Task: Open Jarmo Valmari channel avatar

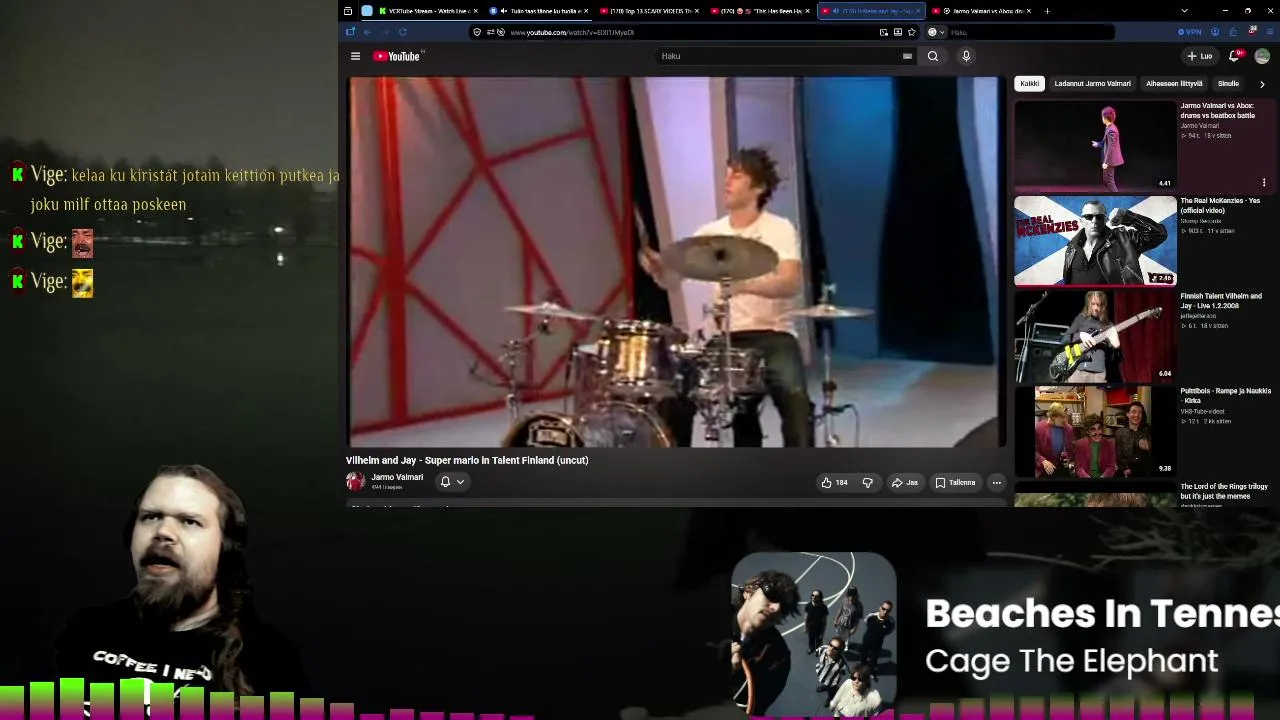Action: (x=355, y=481)
